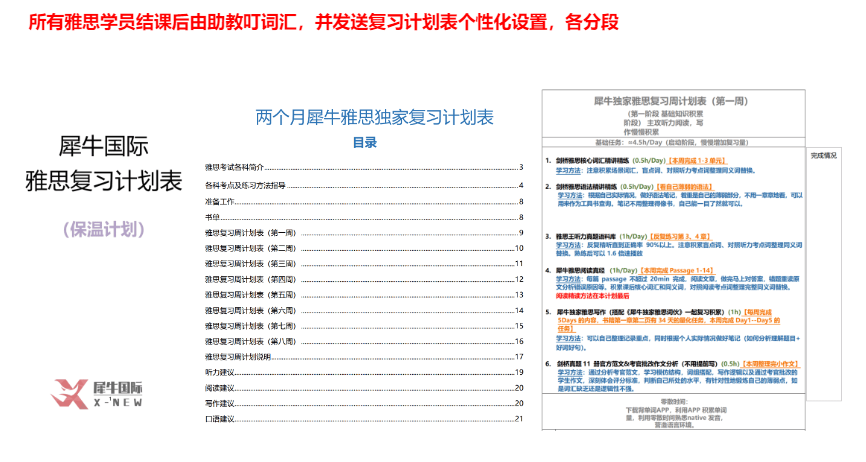The height and width of the screenshot is (462, 866).
Task: Jump to the 口语建议 contents entry
Action: coord(219,418)
